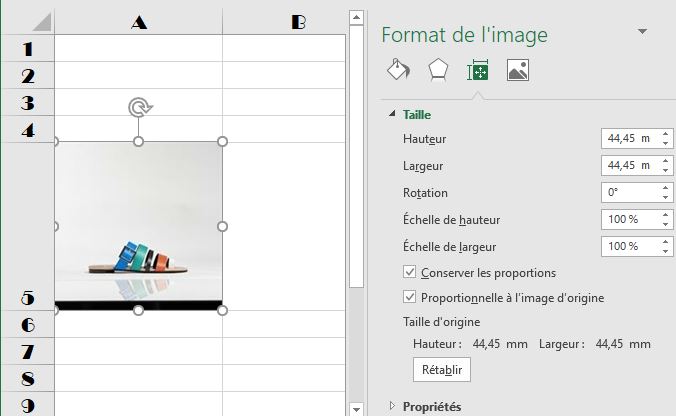This screenshot has width=676, height=416.
Task: Click the Hauteur input field
Action: (x=630, y=138)
